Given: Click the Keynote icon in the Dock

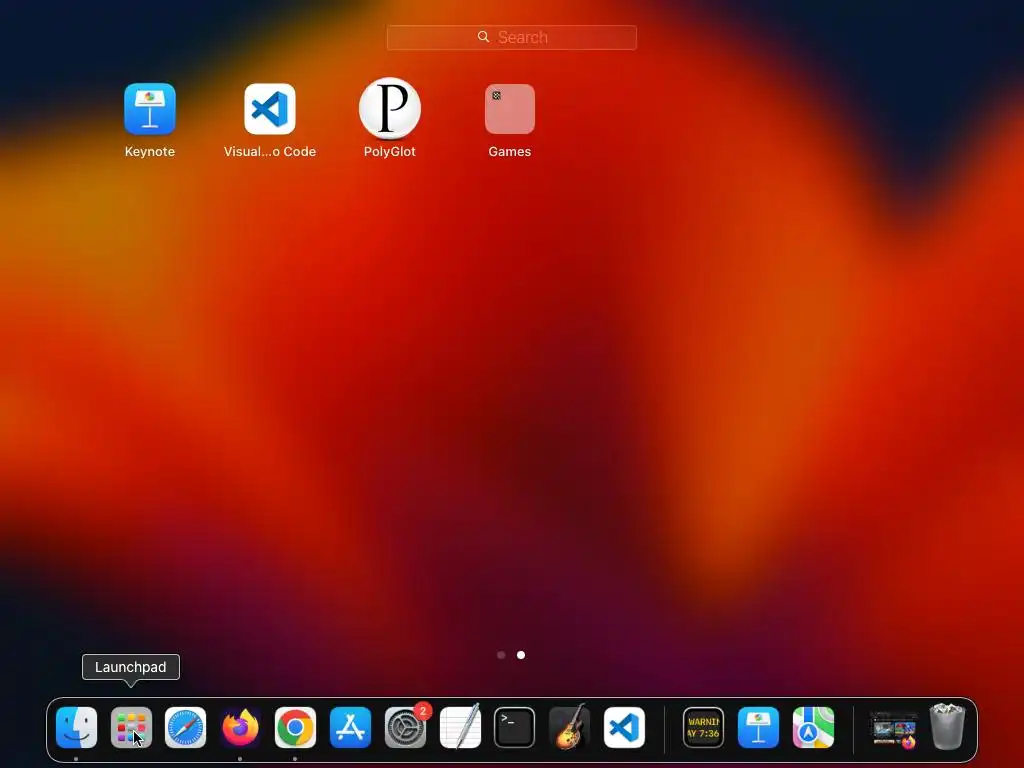Looking at the screenshot, I should (x=758, y=727).
